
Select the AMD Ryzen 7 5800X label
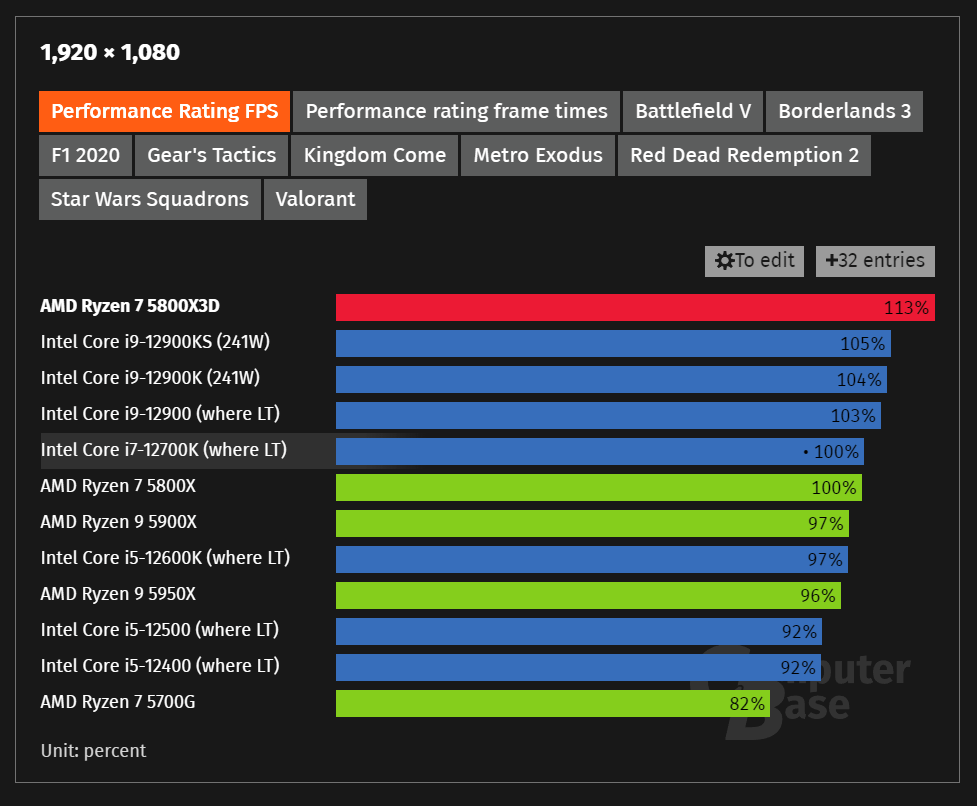point(118,486)
